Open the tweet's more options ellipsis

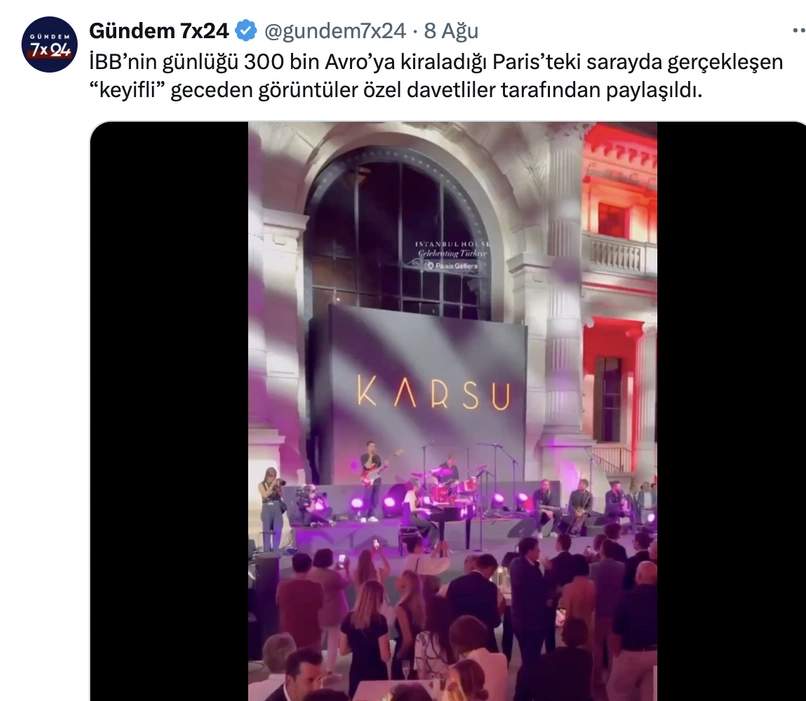799,31
